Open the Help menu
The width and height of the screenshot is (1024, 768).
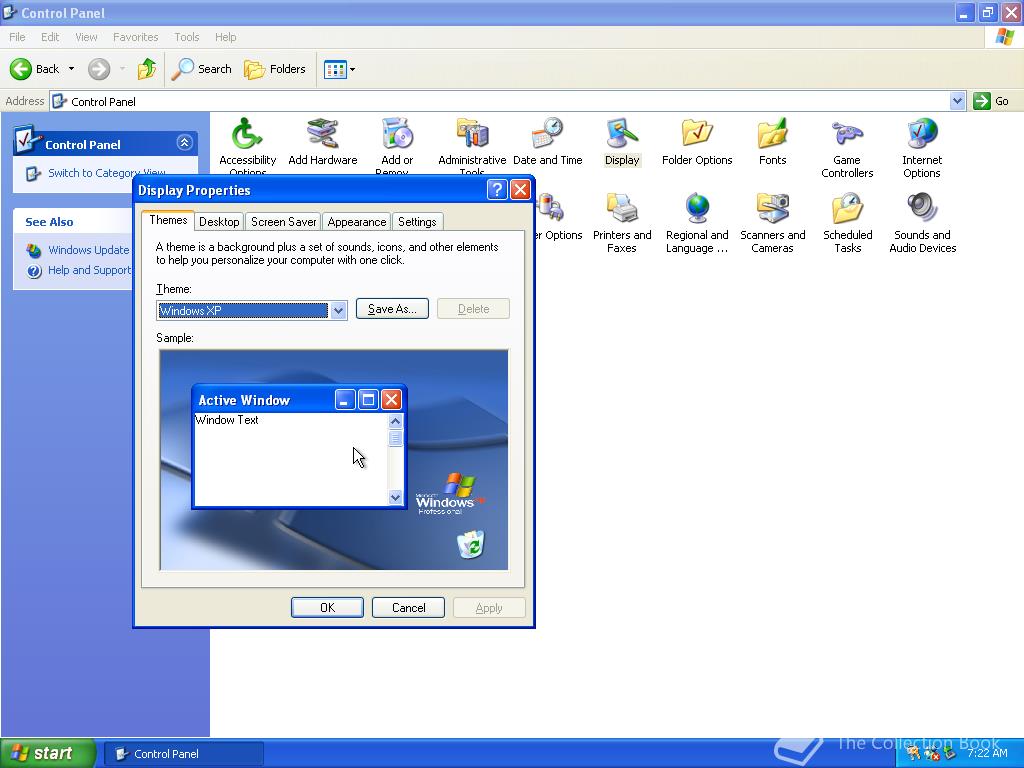pyautogui.click(x=225, y=37)
